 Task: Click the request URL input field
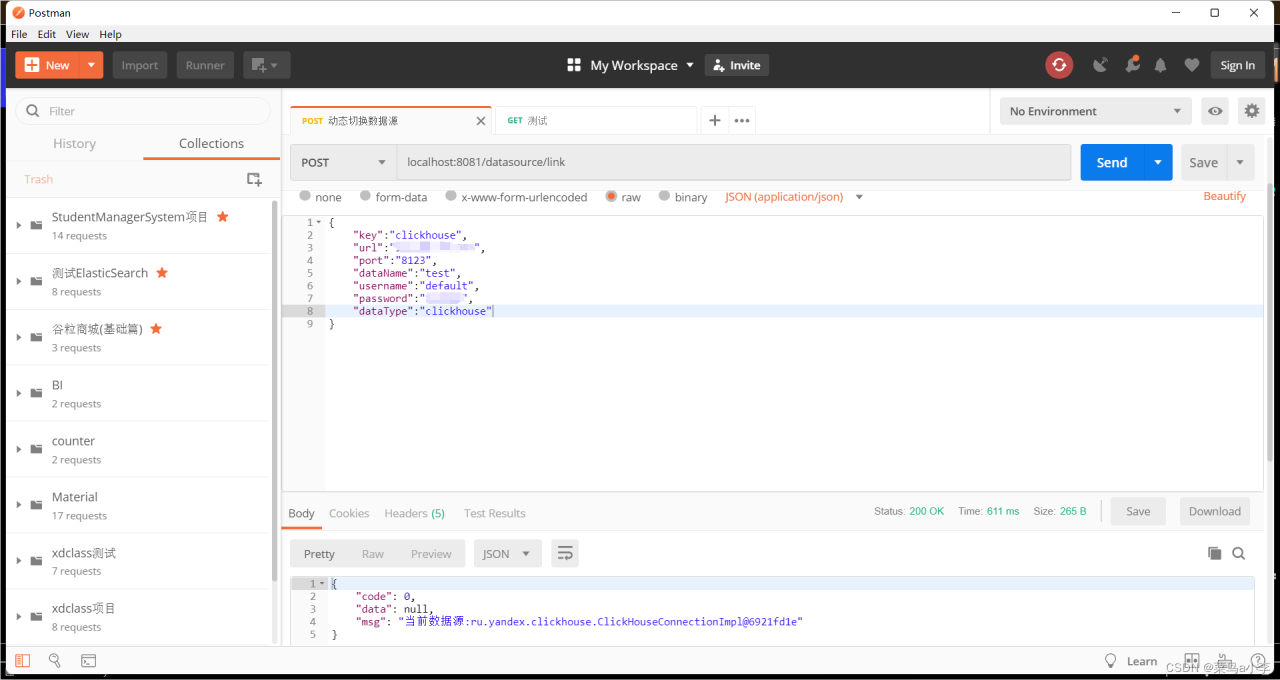[734, 162]
